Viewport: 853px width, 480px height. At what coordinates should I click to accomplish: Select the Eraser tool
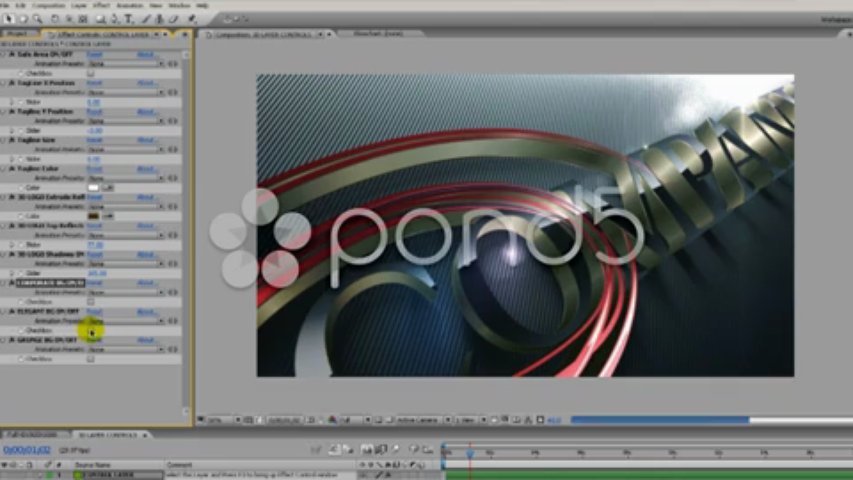pyautogui.click(x=174, y=19)
